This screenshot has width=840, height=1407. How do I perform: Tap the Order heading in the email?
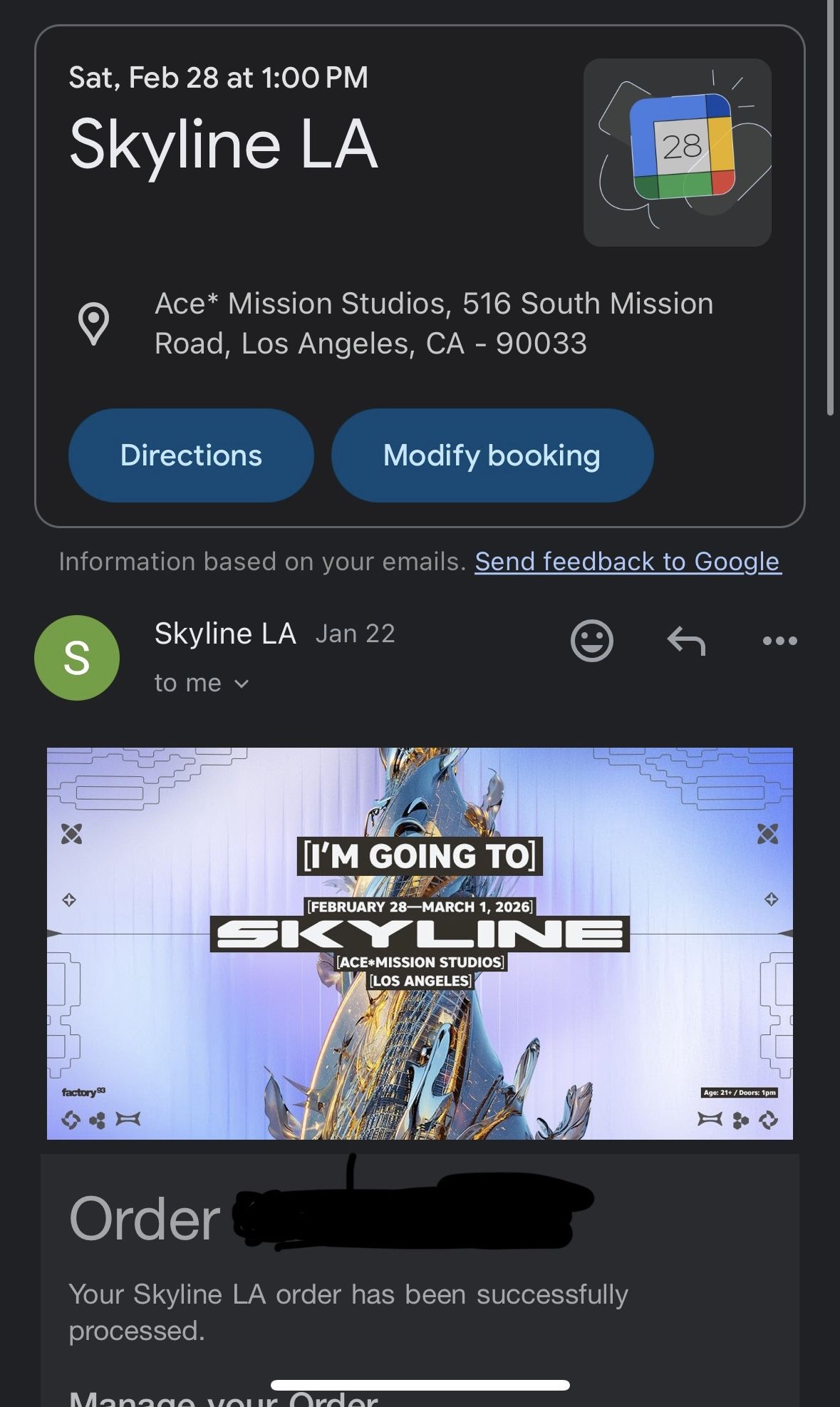[x=145, y=1219]
